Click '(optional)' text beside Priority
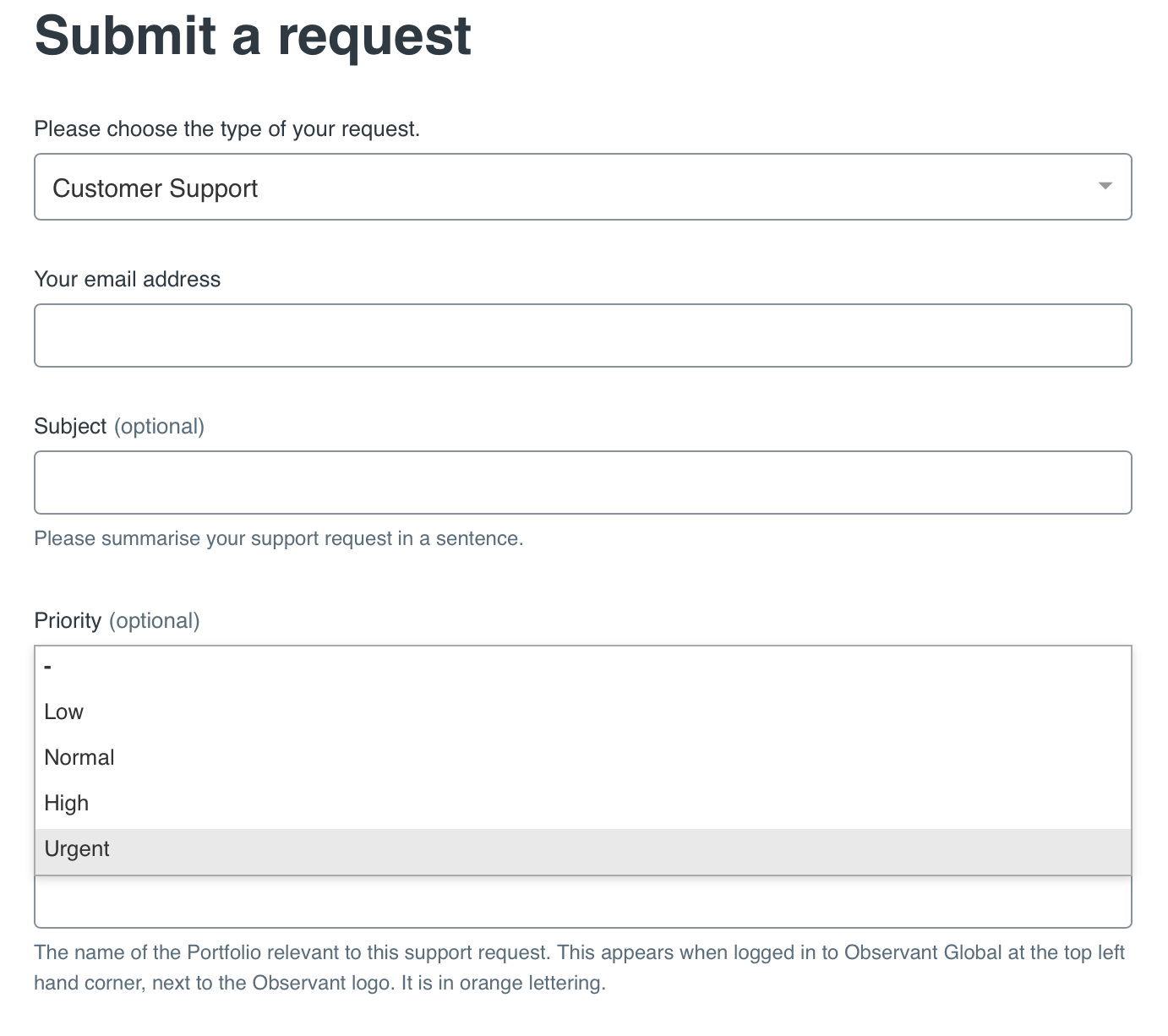Image resolution: width=1168 pixels, height=1036 pixels. 154,621
